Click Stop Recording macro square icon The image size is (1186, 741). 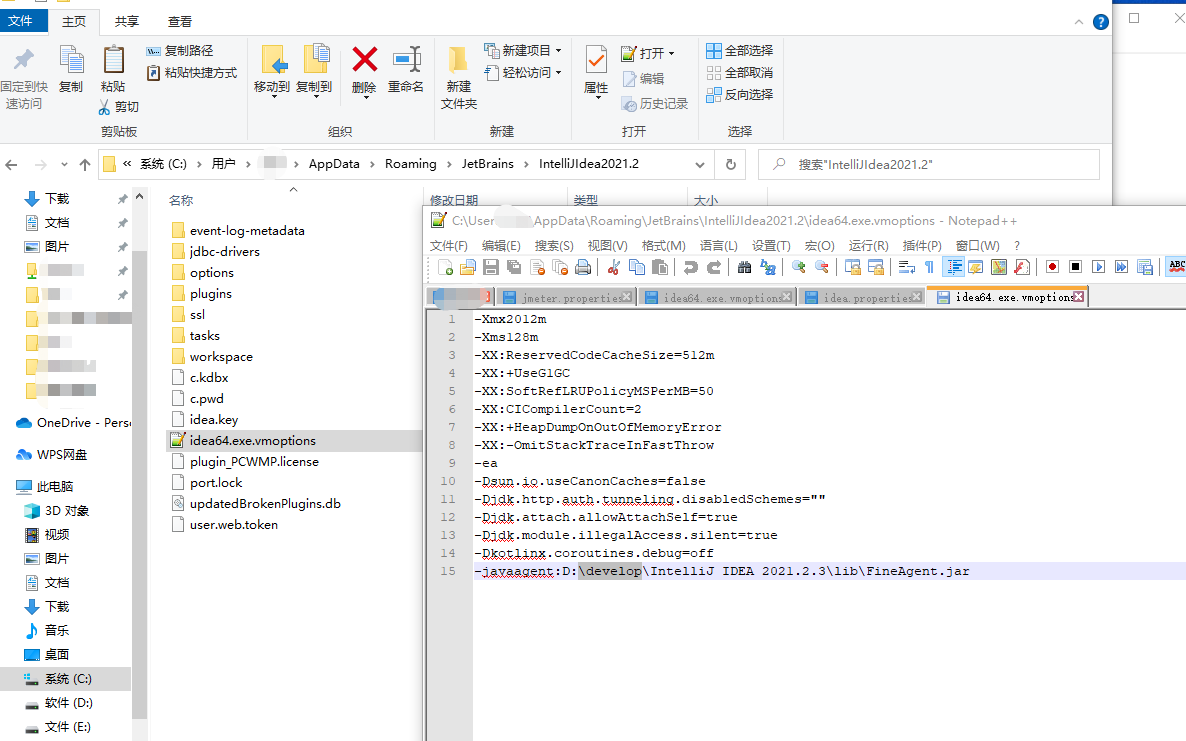pos(1075,267)
